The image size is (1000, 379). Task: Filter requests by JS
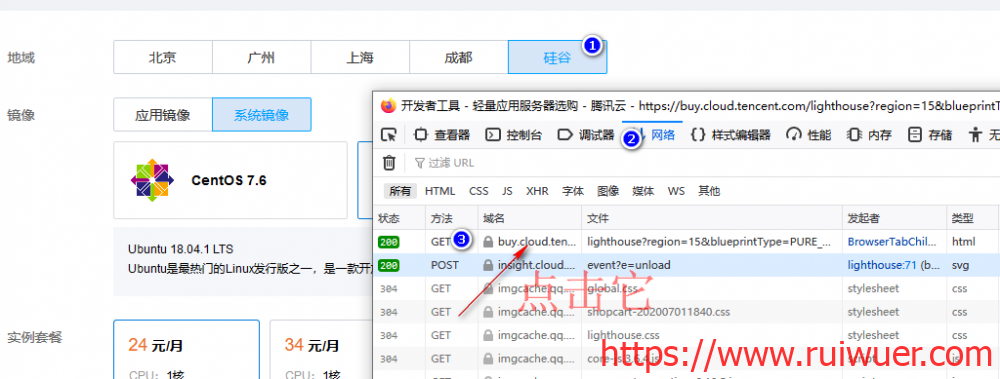point(507,191)
